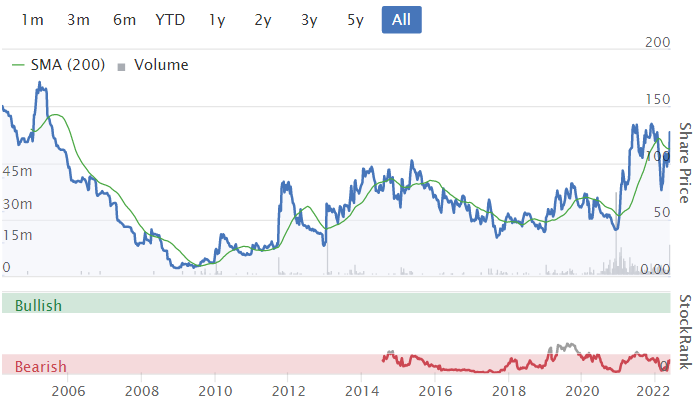Click the grey Volume legend square
The width and height of the screenshot is (700, 398).
pyautogui.click(x=121, y=67)
